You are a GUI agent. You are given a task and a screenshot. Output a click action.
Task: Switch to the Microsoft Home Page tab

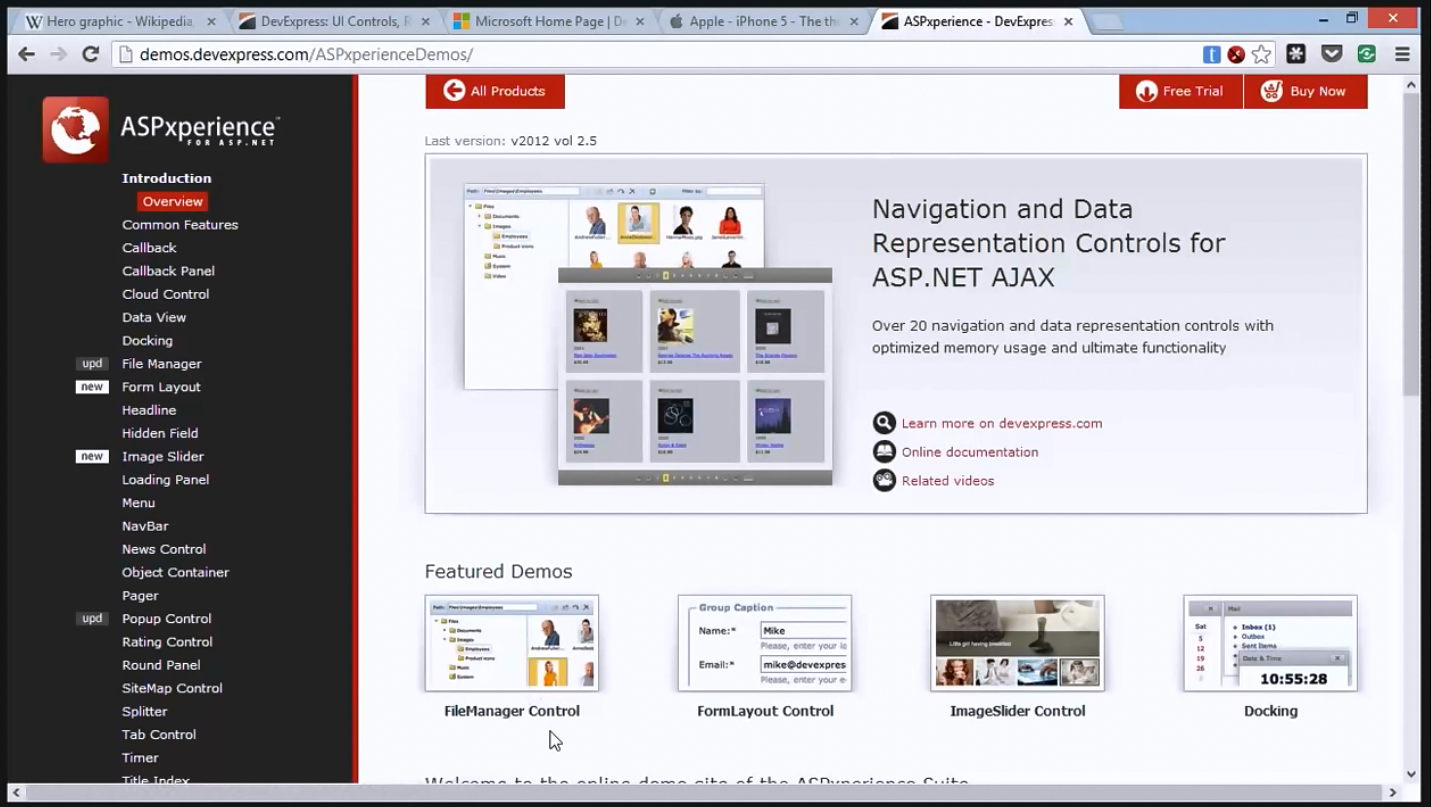click(549, 21)
